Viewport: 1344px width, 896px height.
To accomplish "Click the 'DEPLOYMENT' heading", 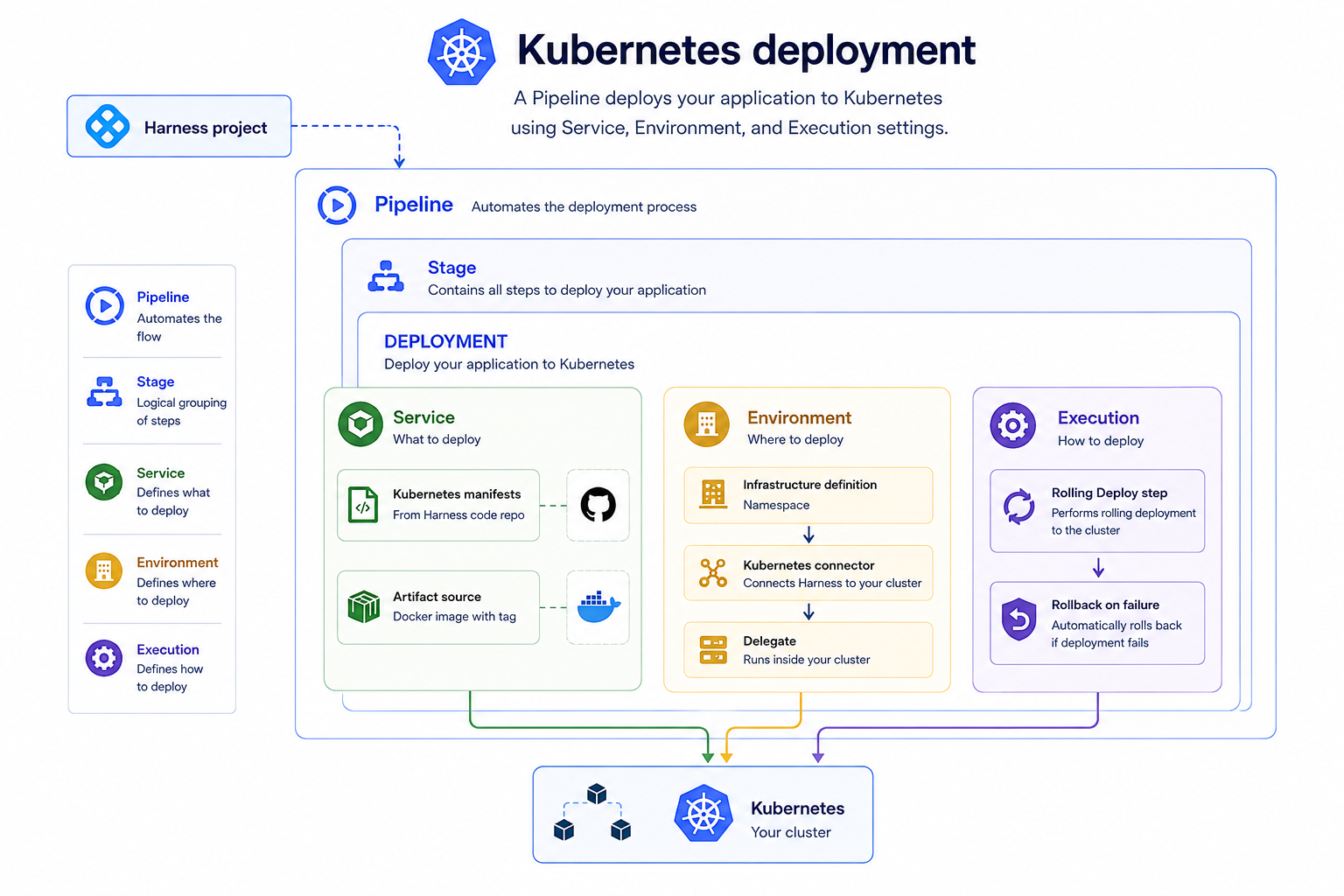I will [x=445, y=341].
